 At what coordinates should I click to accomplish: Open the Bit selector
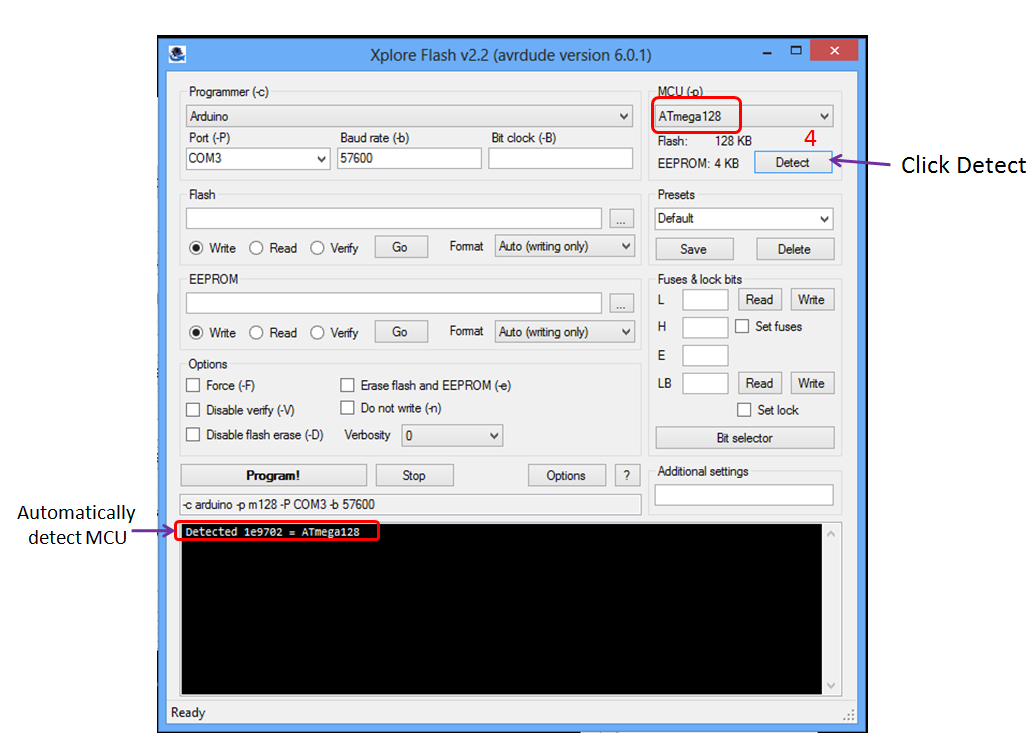(744, 438)
